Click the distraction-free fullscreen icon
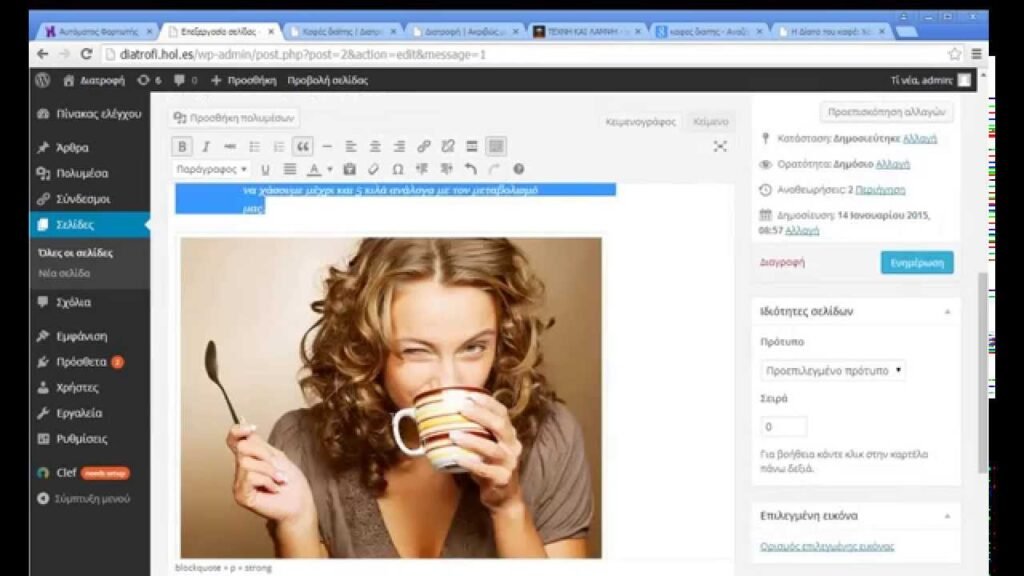 pos(720,146)
